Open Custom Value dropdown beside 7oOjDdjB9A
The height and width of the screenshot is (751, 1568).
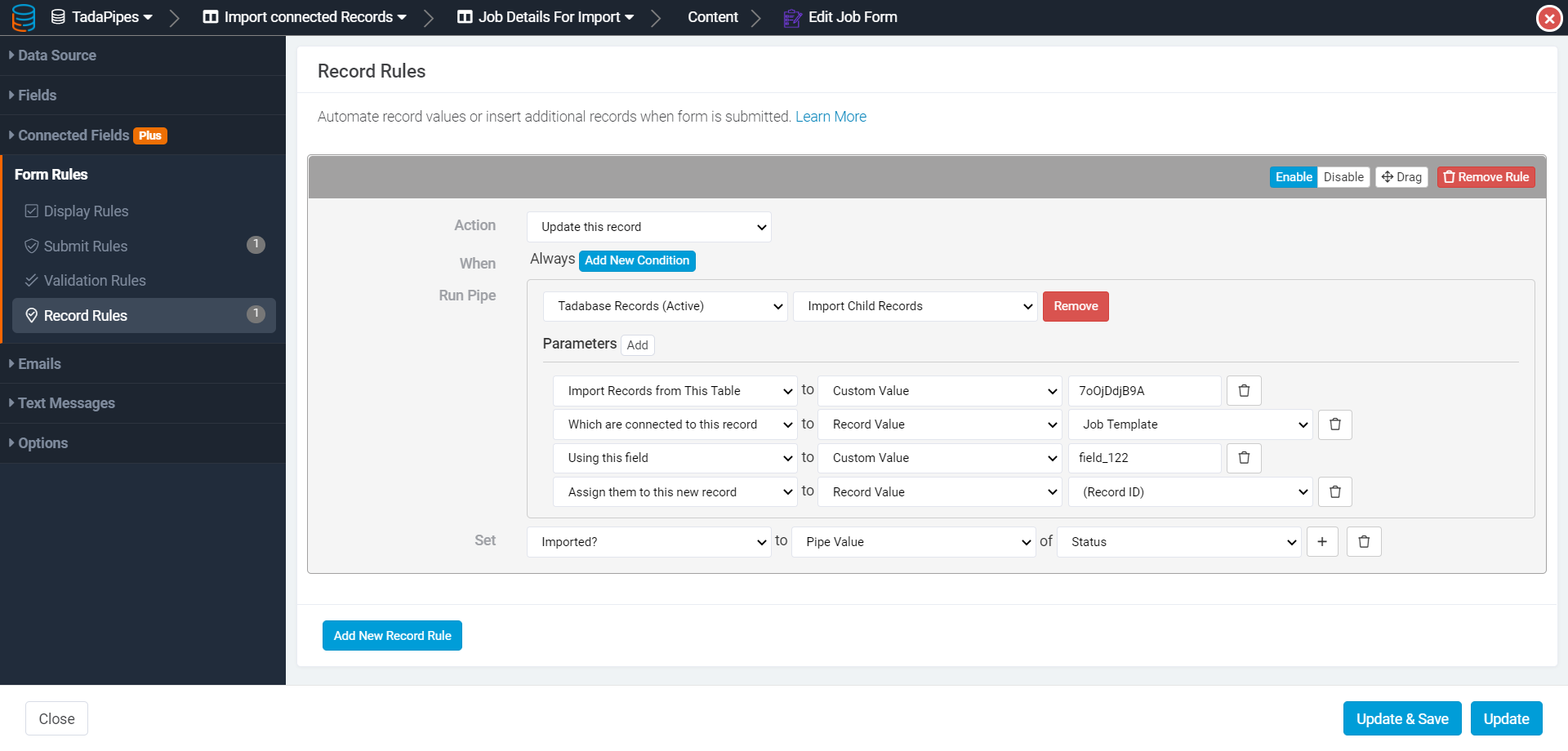tap(940, 391)
